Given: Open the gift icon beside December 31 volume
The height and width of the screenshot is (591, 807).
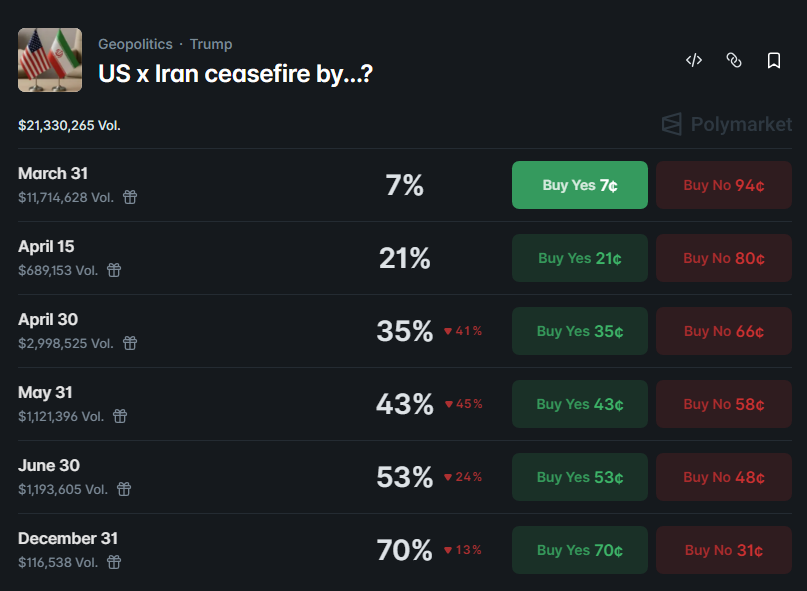Looking at the screenshot, I should [x=114, y=562].
